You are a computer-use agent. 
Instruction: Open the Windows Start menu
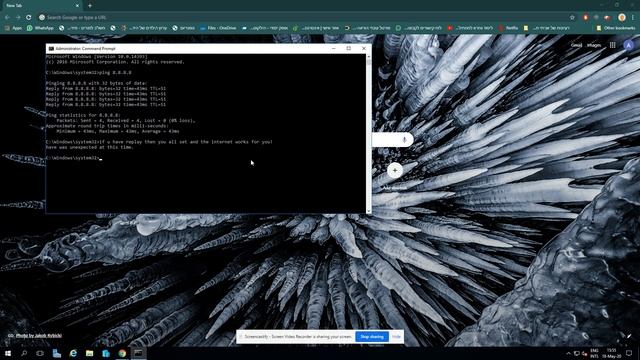click(x=8, y=353)
